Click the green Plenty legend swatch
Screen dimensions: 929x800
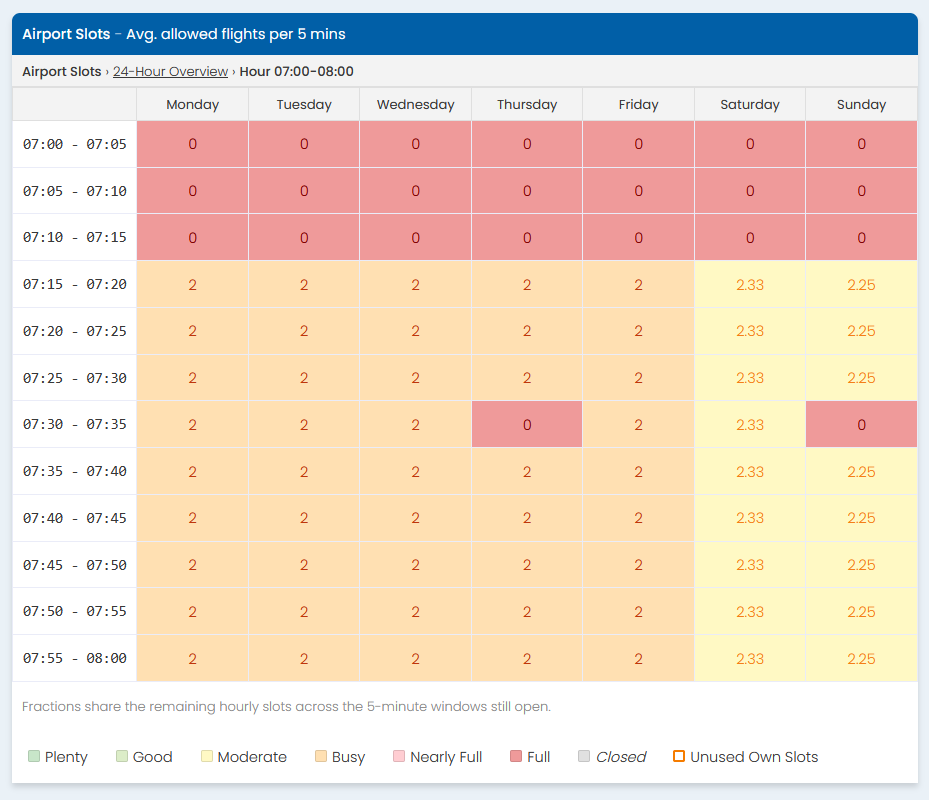pyautogui.click(x=34, y=757)
